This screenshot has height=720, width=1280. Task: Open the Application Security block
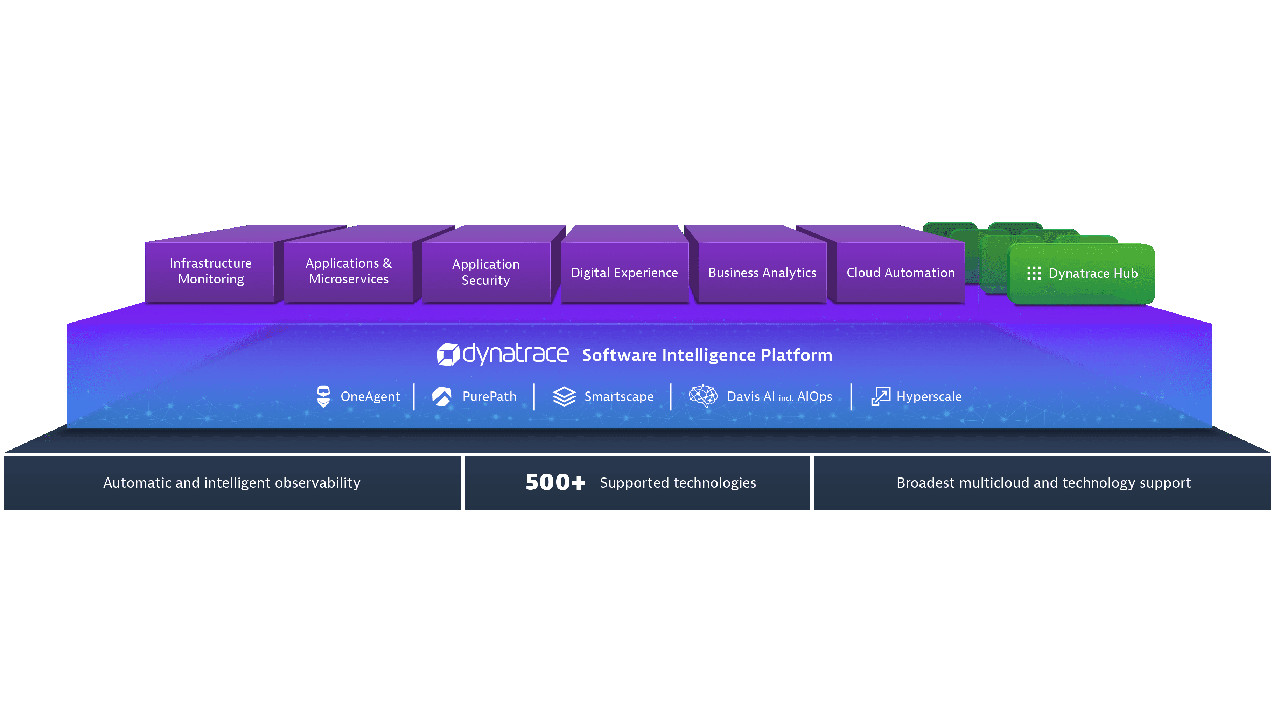[x=486, y=272]
